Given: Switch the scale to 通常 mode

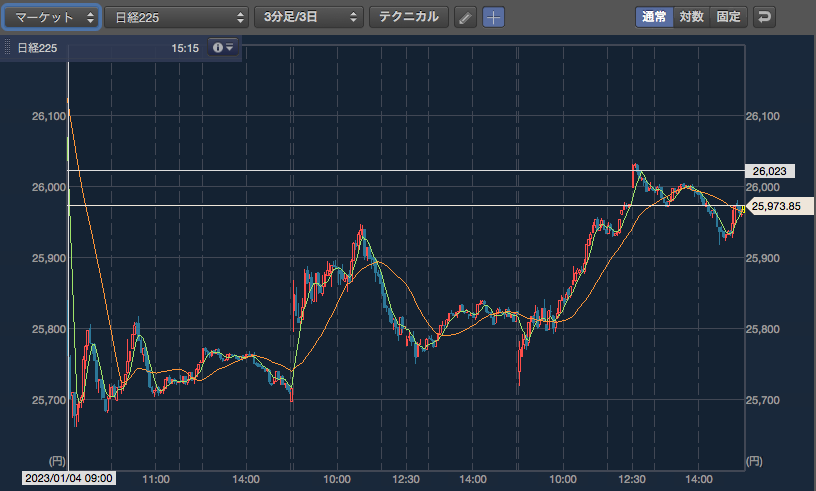Looking at the screenshot, I should pyautogui.click(x=654, y=17).
